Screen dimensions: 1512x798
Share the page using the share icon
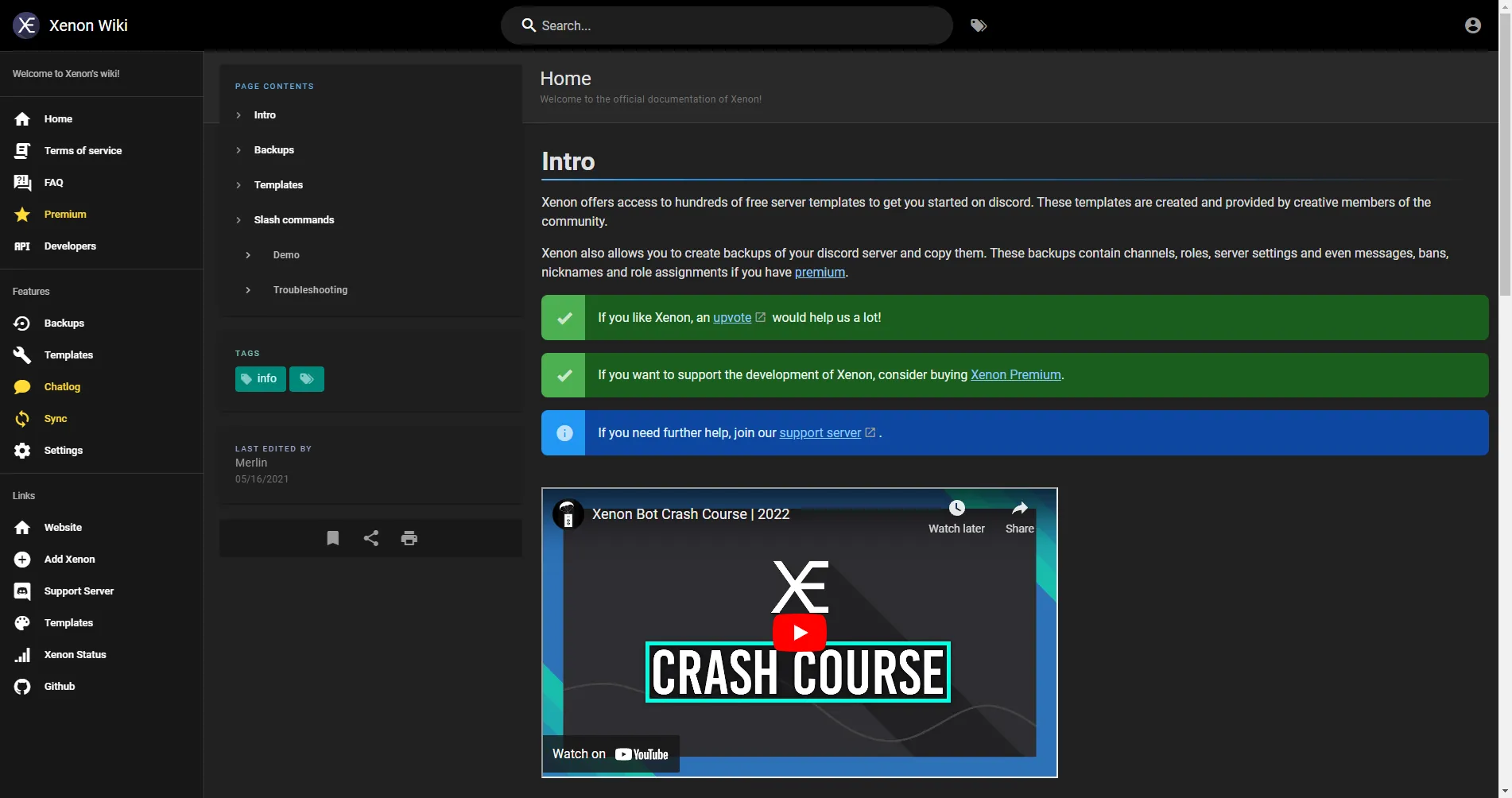coord(371,538)
